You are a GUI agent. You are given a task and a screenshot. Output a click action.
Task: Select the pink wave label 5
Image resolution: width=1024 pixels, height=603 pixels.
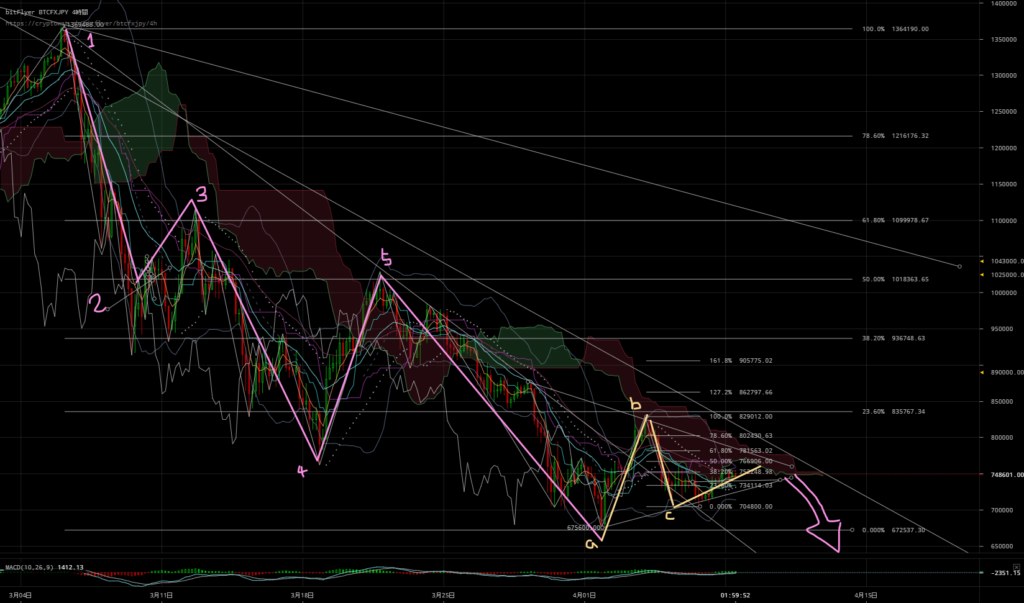[x=386, y=261]
